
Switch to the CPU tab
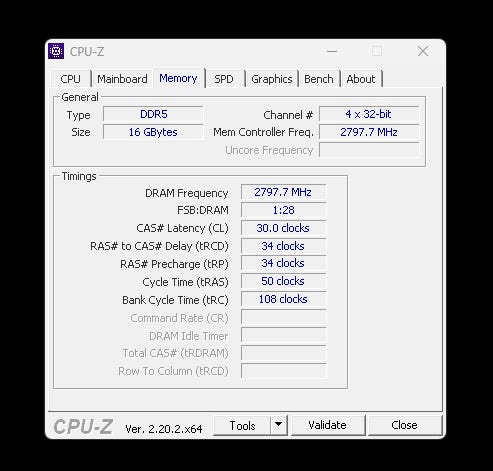(x=70, y=79)
